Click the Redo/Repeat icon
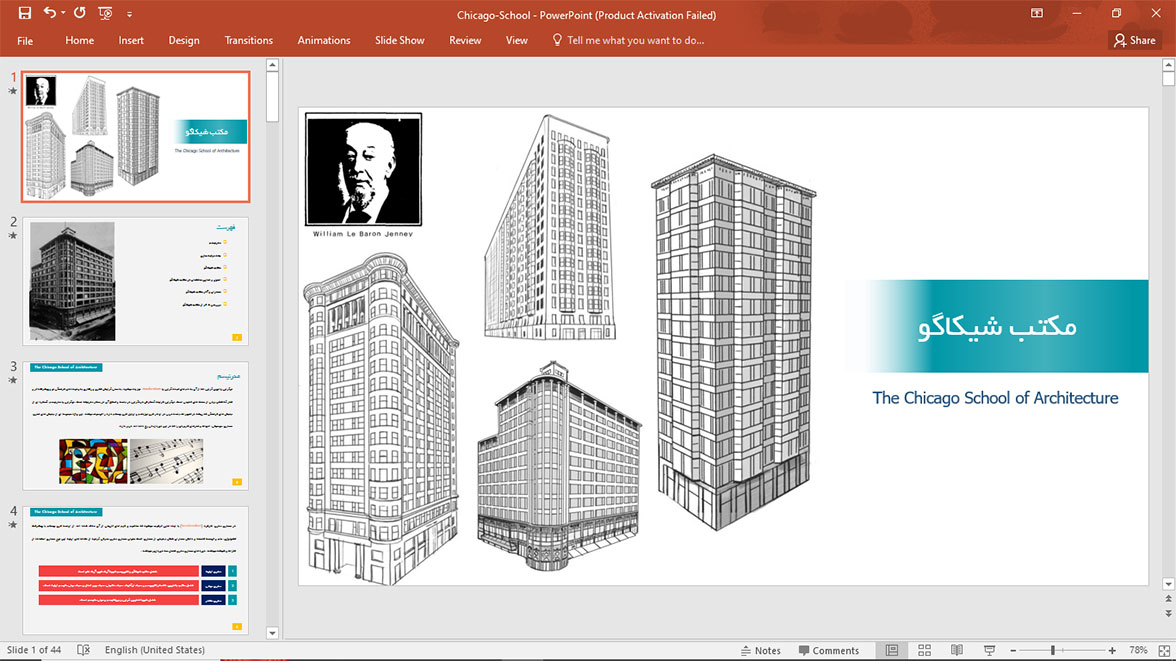The height and width of the screenshot is (661, 1176). [x=80, y=13]
